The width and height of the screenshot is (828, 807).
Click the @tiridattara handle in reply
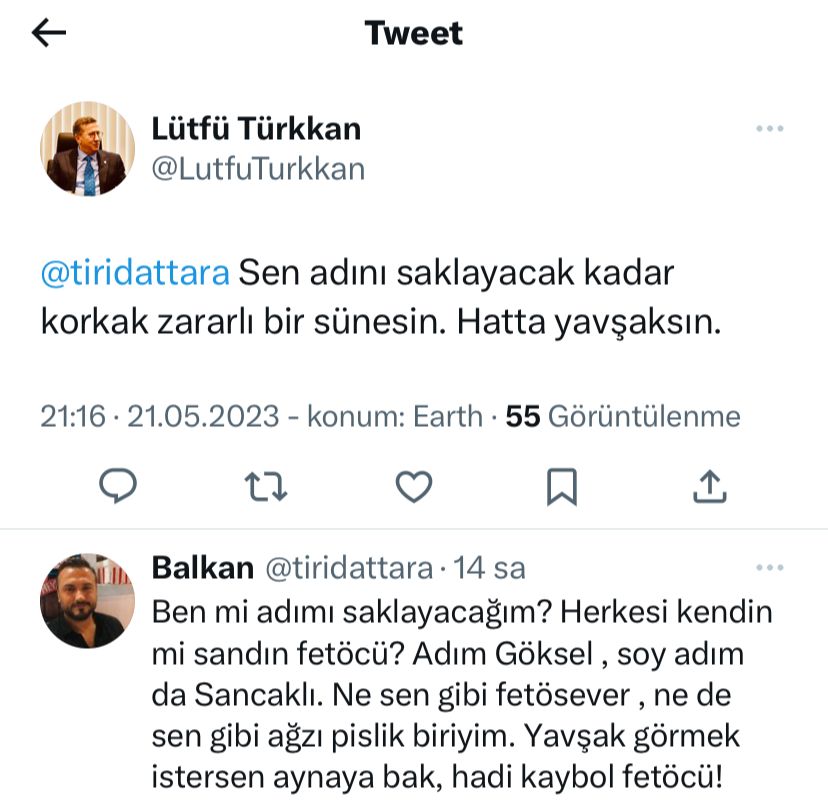(x=348, y=568)
